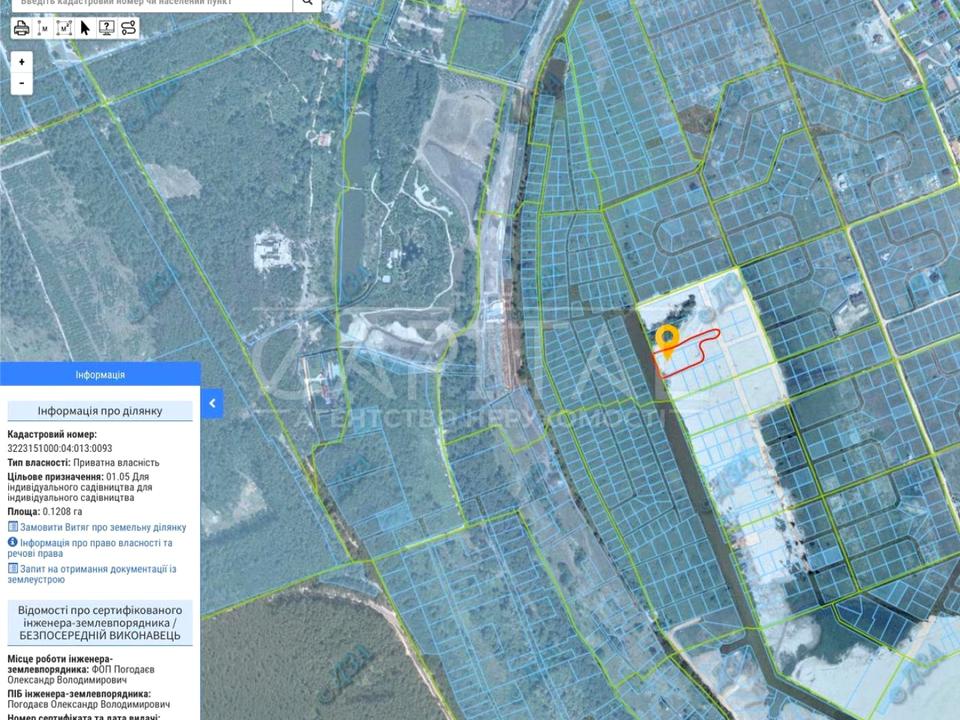
Task: Click the print map icon
Action: click(x=21, y=28)
